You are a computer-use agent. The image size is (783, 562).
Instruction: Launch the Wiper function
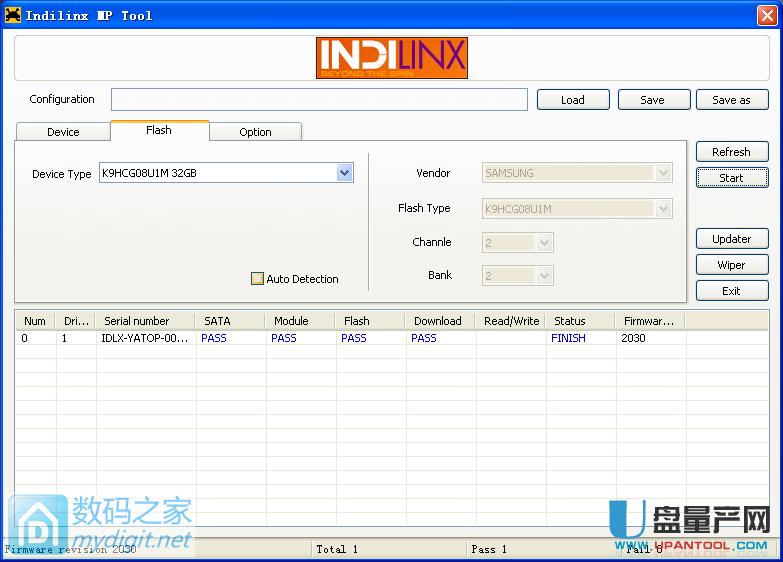pyautogui.click(x=731, y=265)
